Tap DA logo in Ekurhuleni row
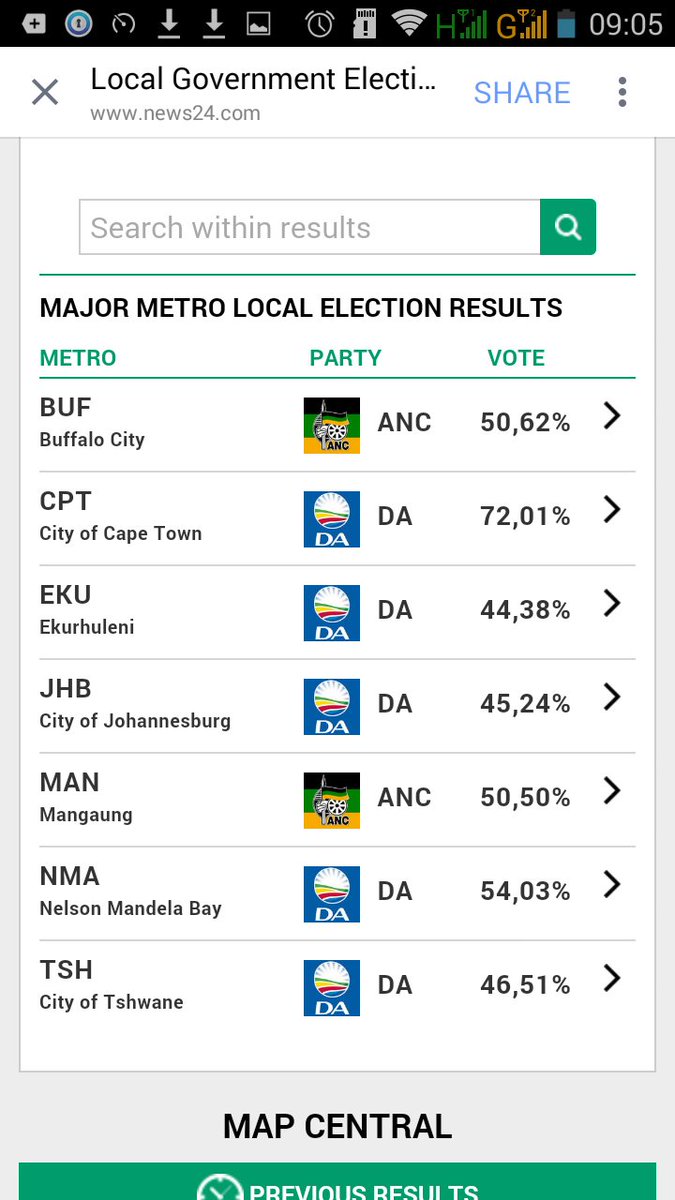The width and height of the screenshot is (675, 1200). 332,613
